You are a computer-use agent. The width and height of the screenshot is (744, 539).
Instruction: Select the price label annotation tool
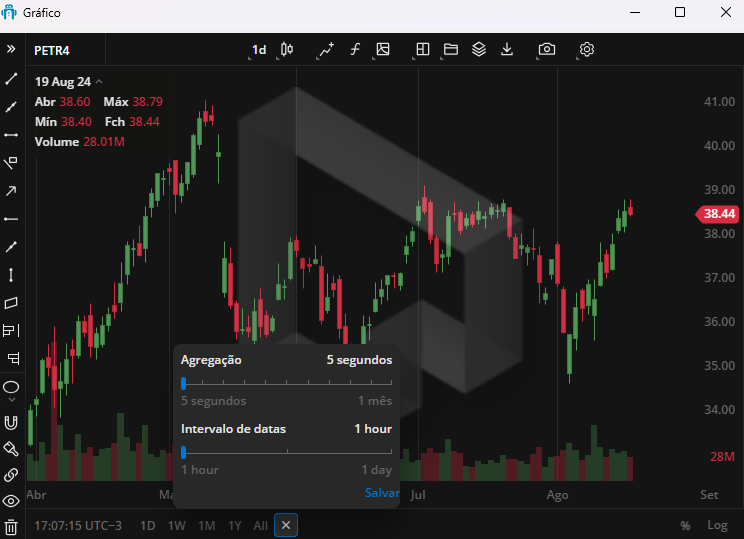(11, 163)
